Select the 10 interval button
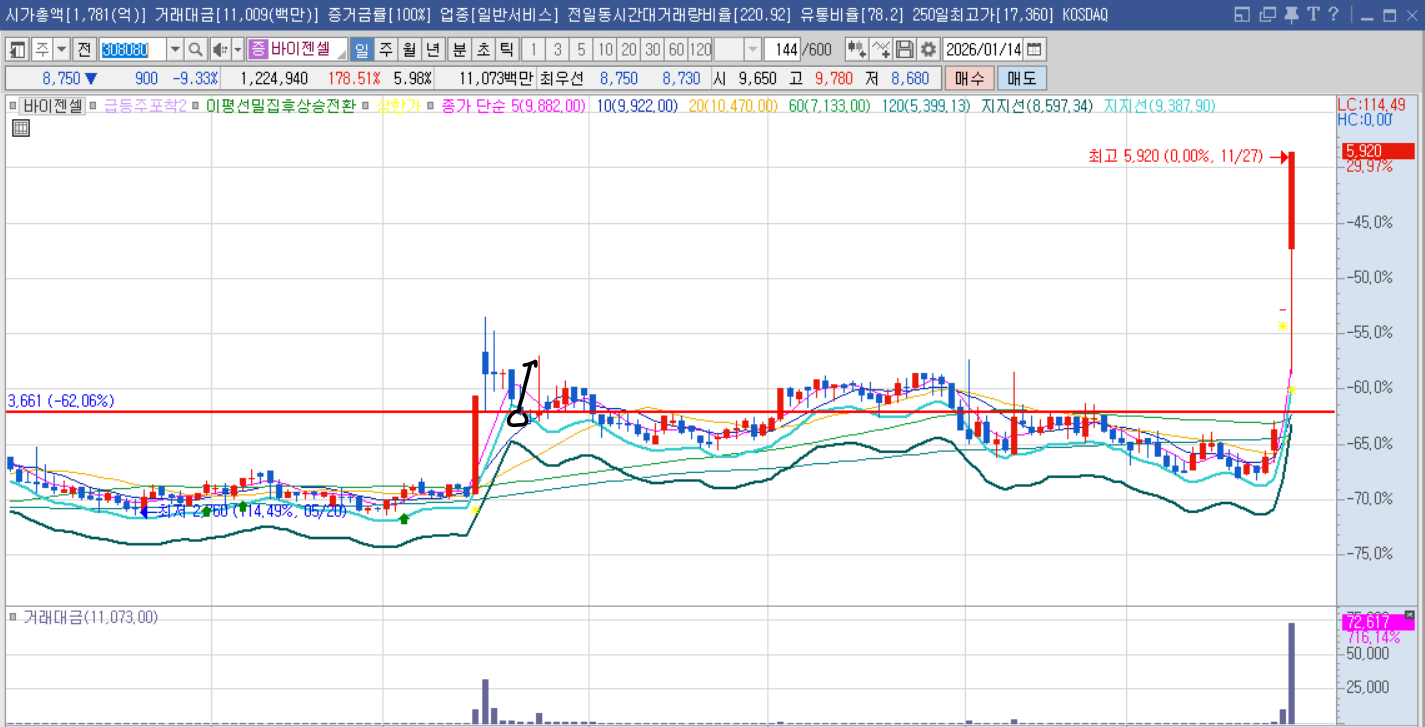1425x727 pixels. (605, 49)
